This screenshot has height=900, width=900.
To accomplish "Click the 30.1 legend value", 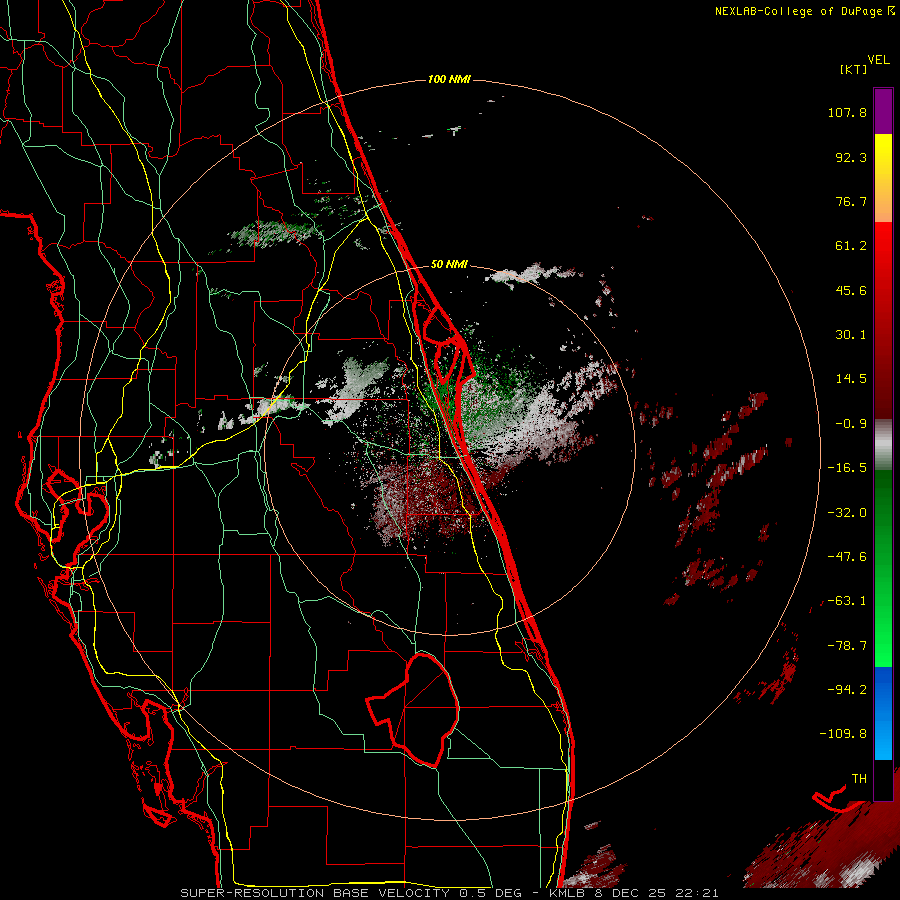I will (x=851, y=335).
